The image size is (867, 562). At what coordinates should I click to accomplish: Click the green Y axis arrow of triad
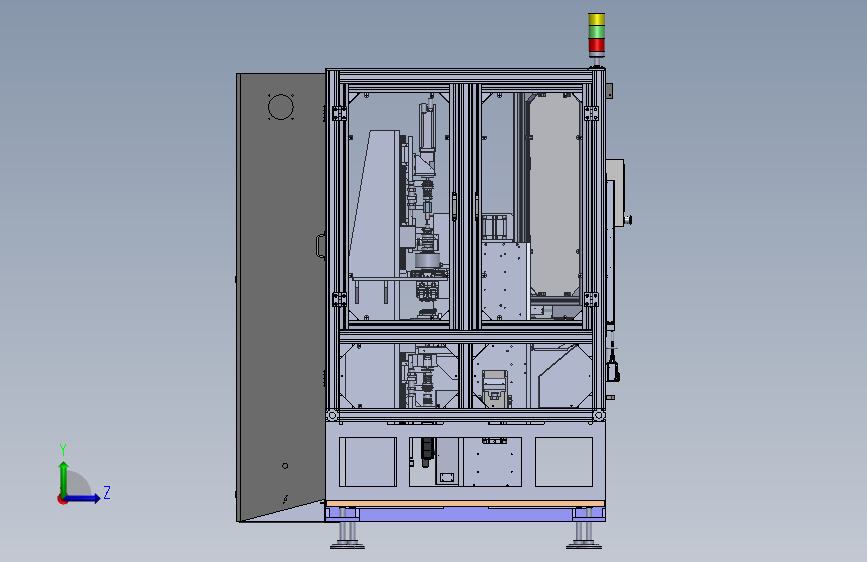[x=64, y=478]
